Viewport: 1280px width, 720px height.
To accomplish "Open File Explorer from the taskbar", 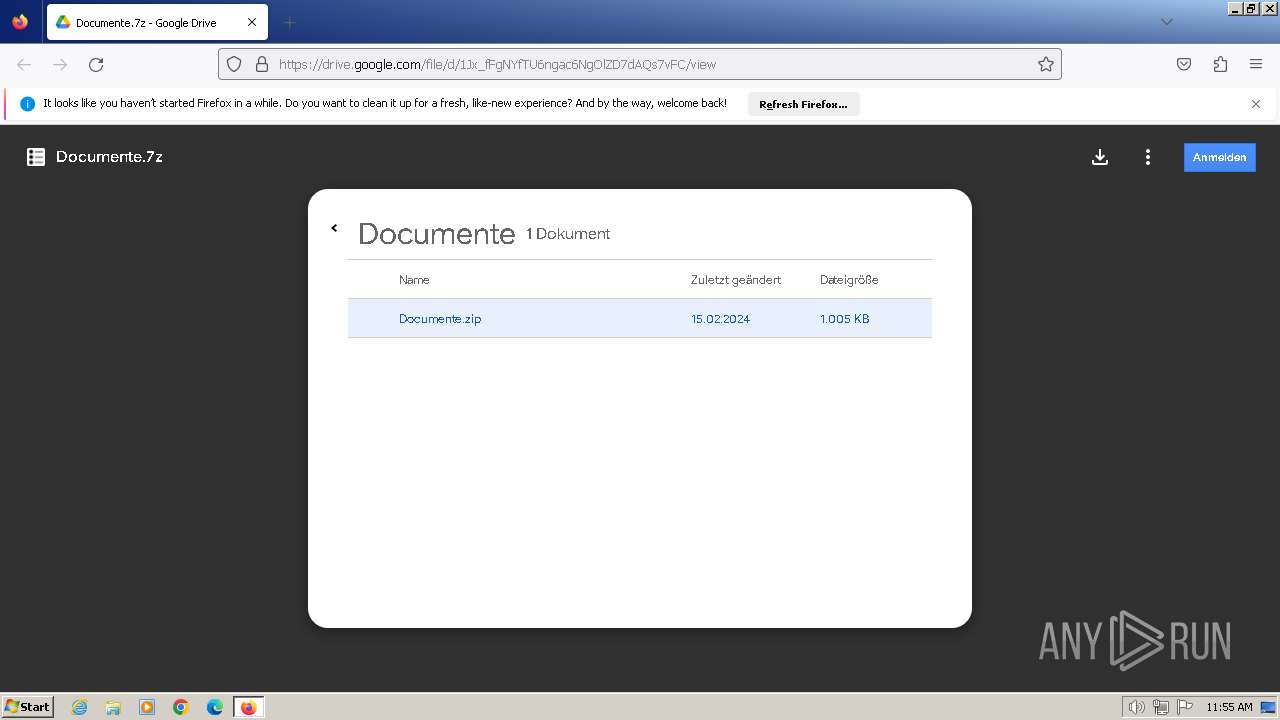I will coord(113,707).
